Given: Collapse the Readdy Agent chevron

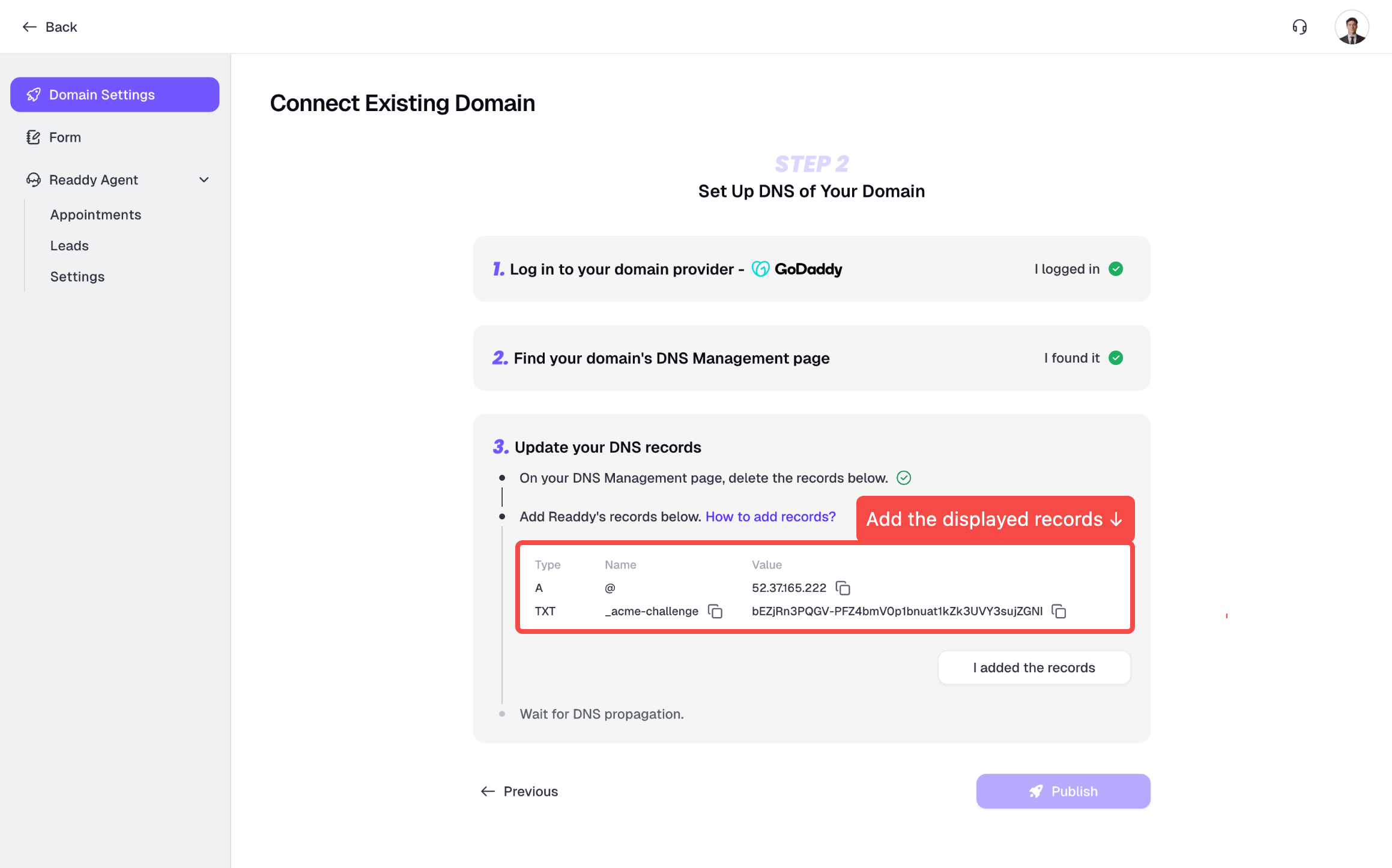Looking at the screenshot, I should click(x=204, y=180).
